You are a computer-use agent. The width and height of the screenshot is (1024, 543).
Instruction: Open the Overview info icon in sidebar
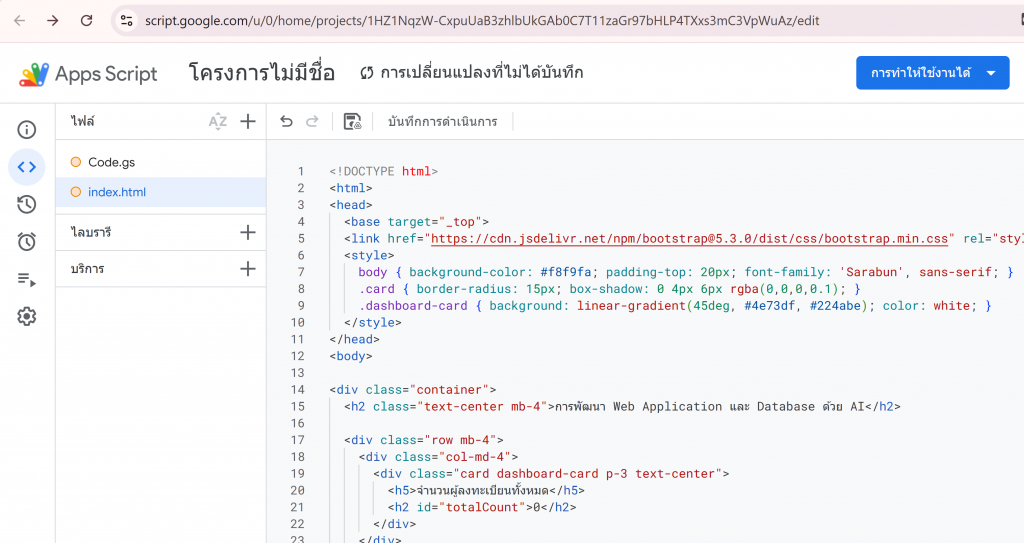27,130
